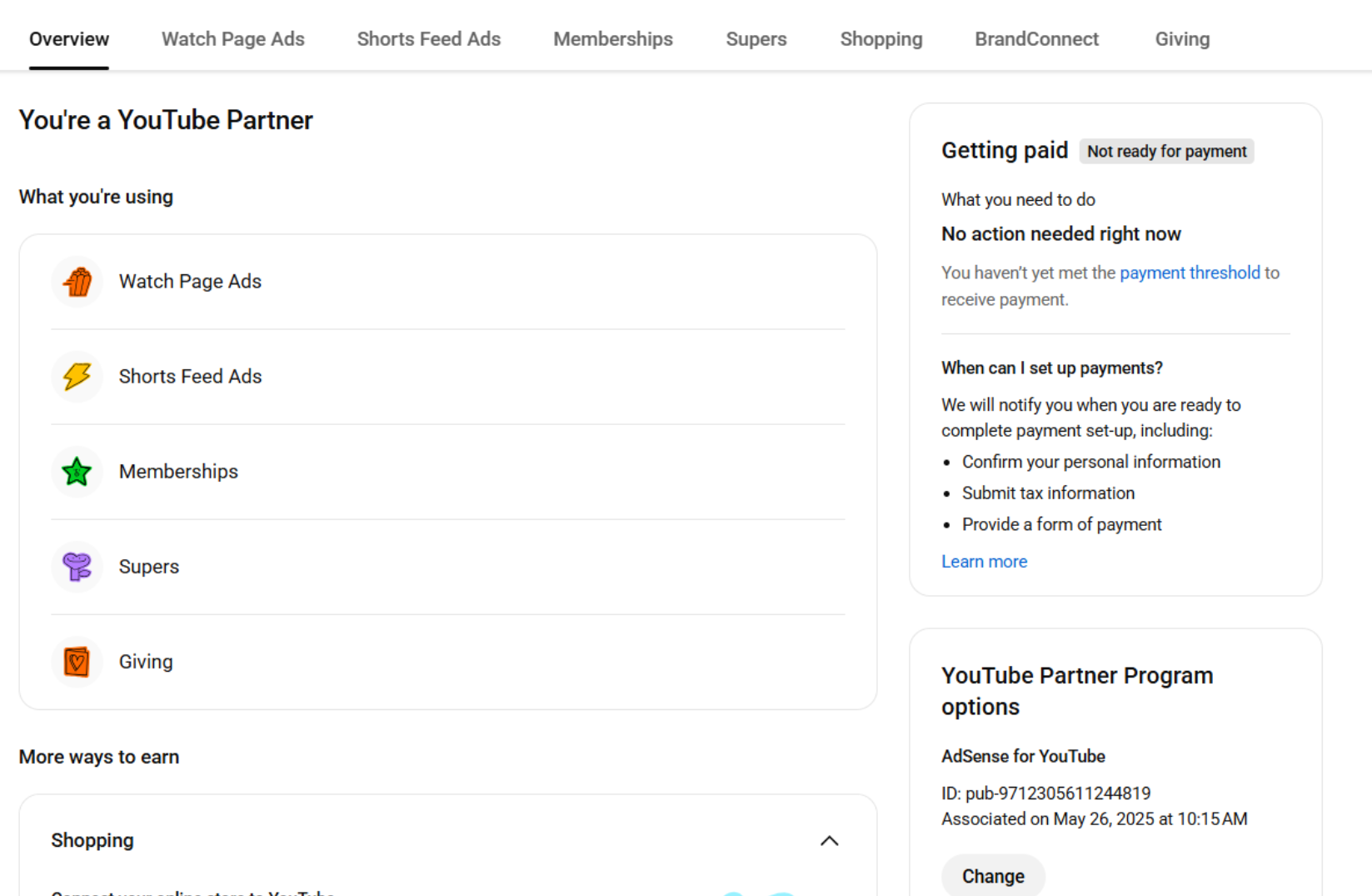Go to the Memberships tab
This screenshot has width=1372, height=896.
tap(612, 39)
